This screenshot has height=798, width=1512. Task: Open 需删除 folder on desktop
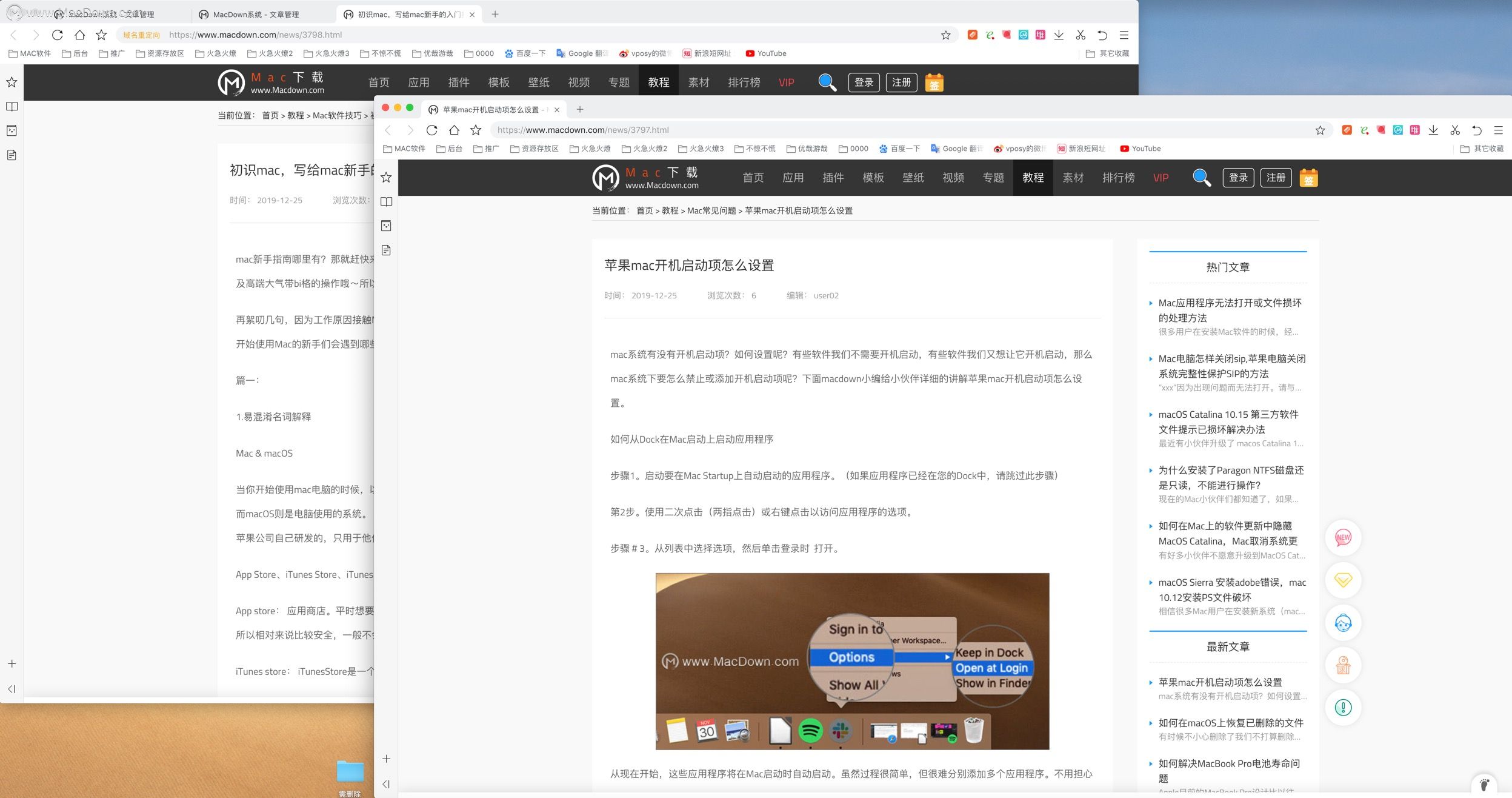(x=350, y=777)
